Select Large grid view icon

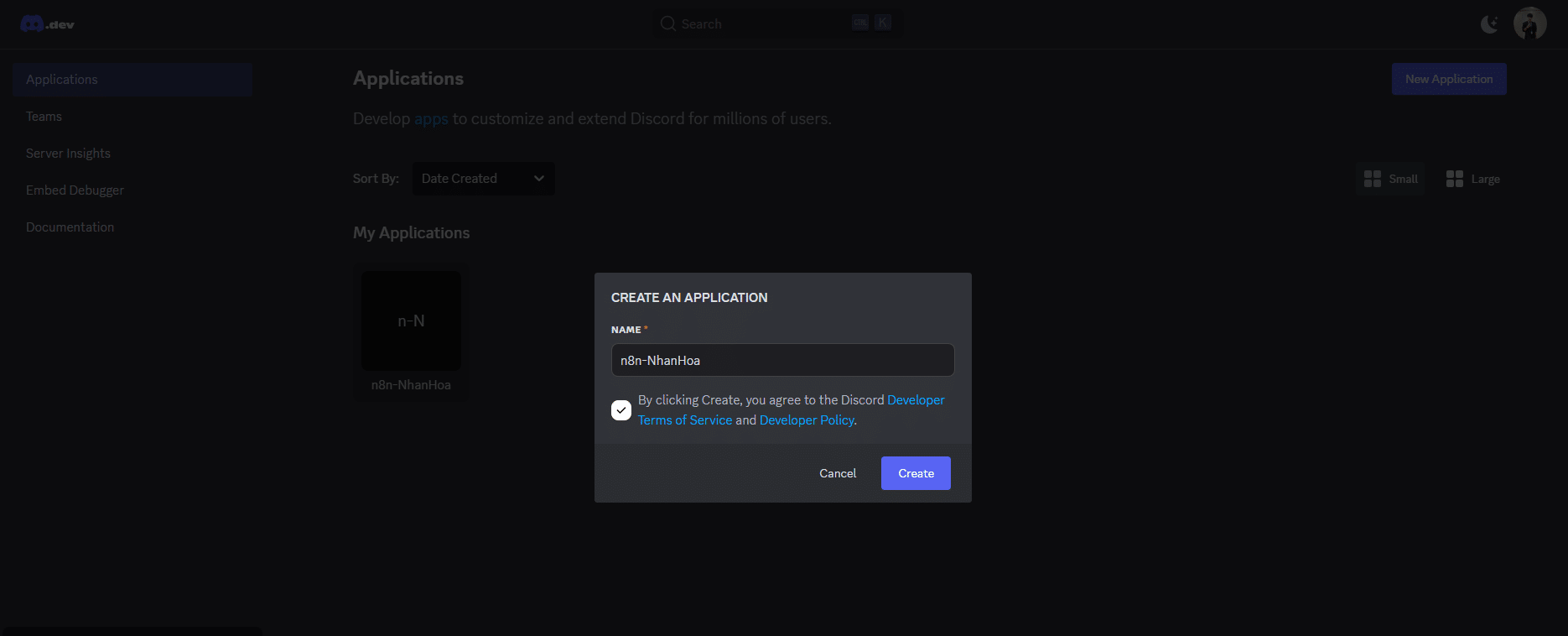pos(1455,179)
